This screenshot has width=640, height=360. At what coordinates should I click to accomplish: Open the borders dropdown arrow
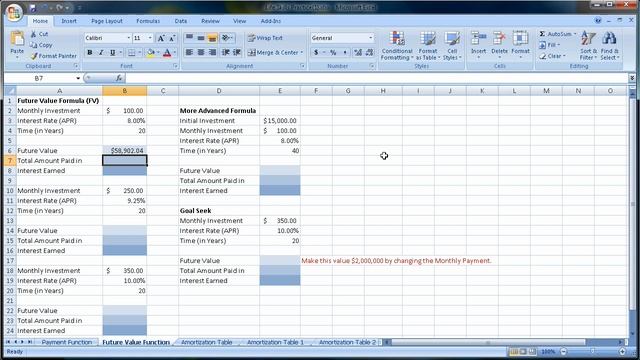[140, 53]
